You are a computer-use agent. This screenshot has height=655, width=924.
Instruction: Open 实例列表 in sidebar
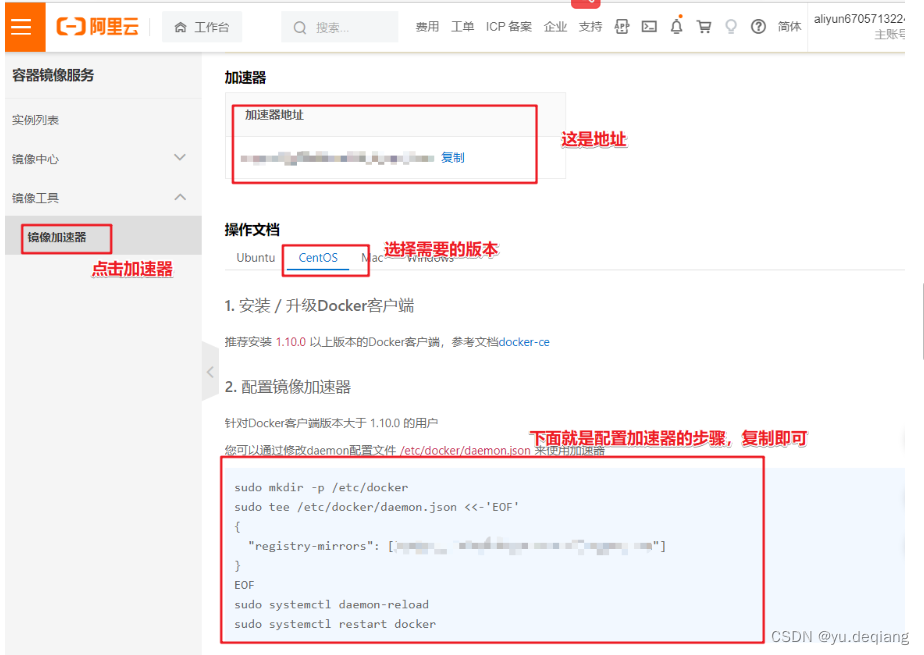pos(35,120)
